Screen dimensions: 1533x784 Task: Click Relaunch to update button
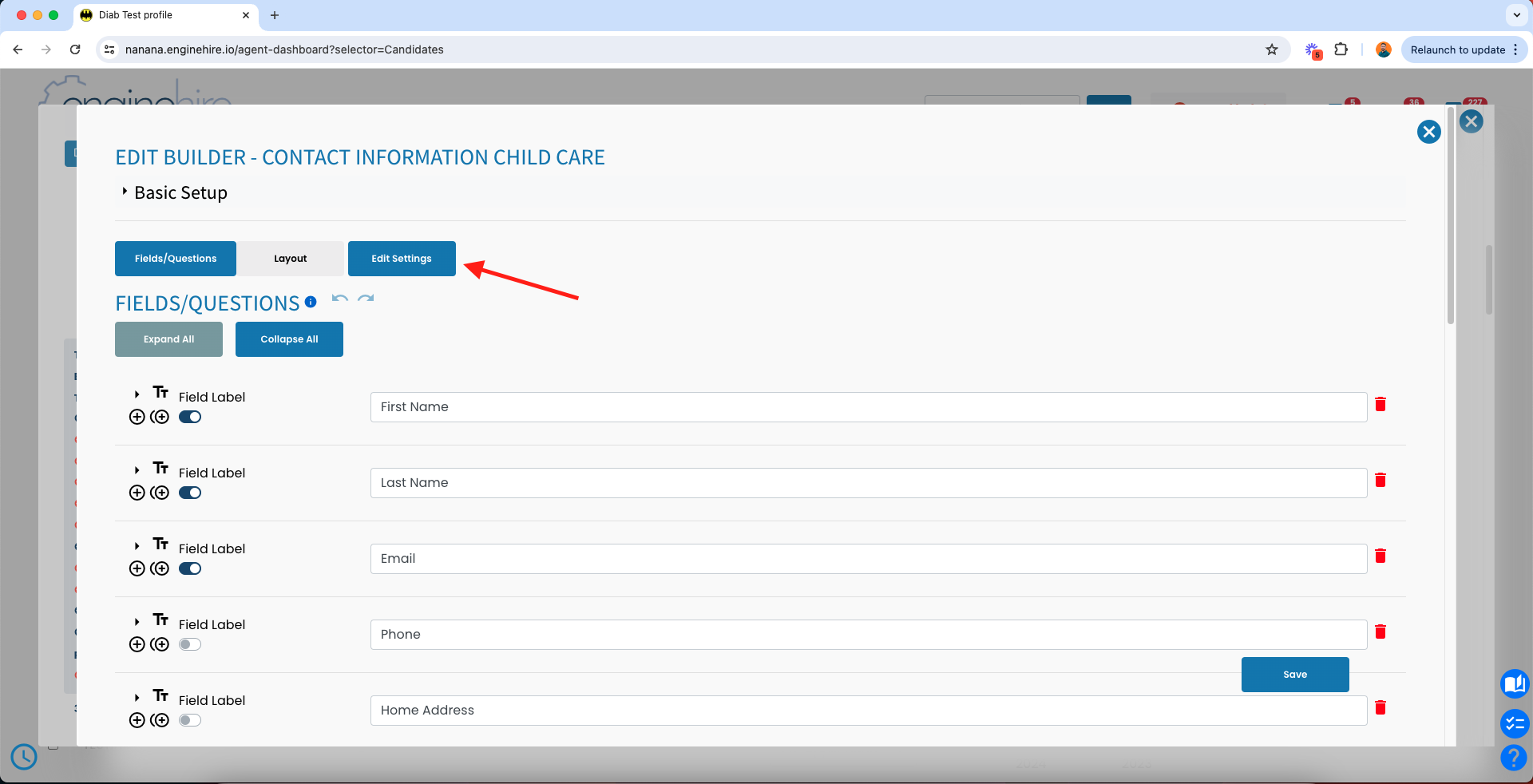[1464, 49]
